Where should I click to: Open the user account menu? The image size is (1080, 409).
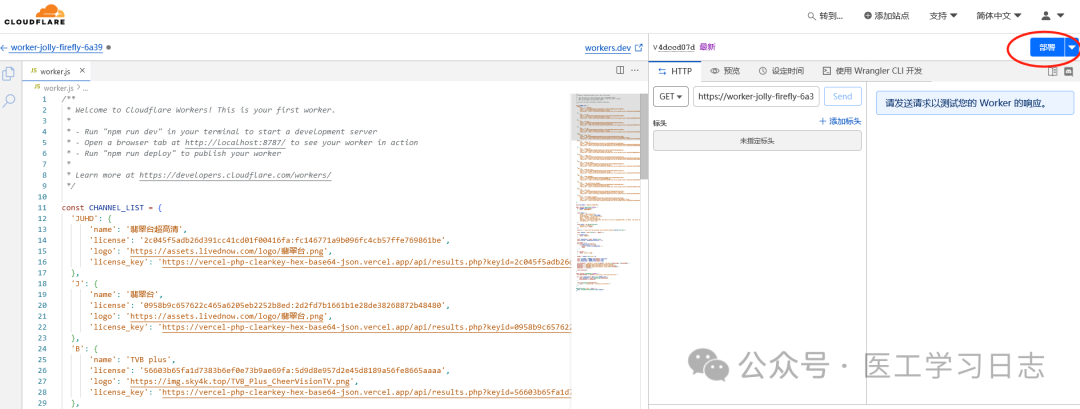coord(1050,16)
